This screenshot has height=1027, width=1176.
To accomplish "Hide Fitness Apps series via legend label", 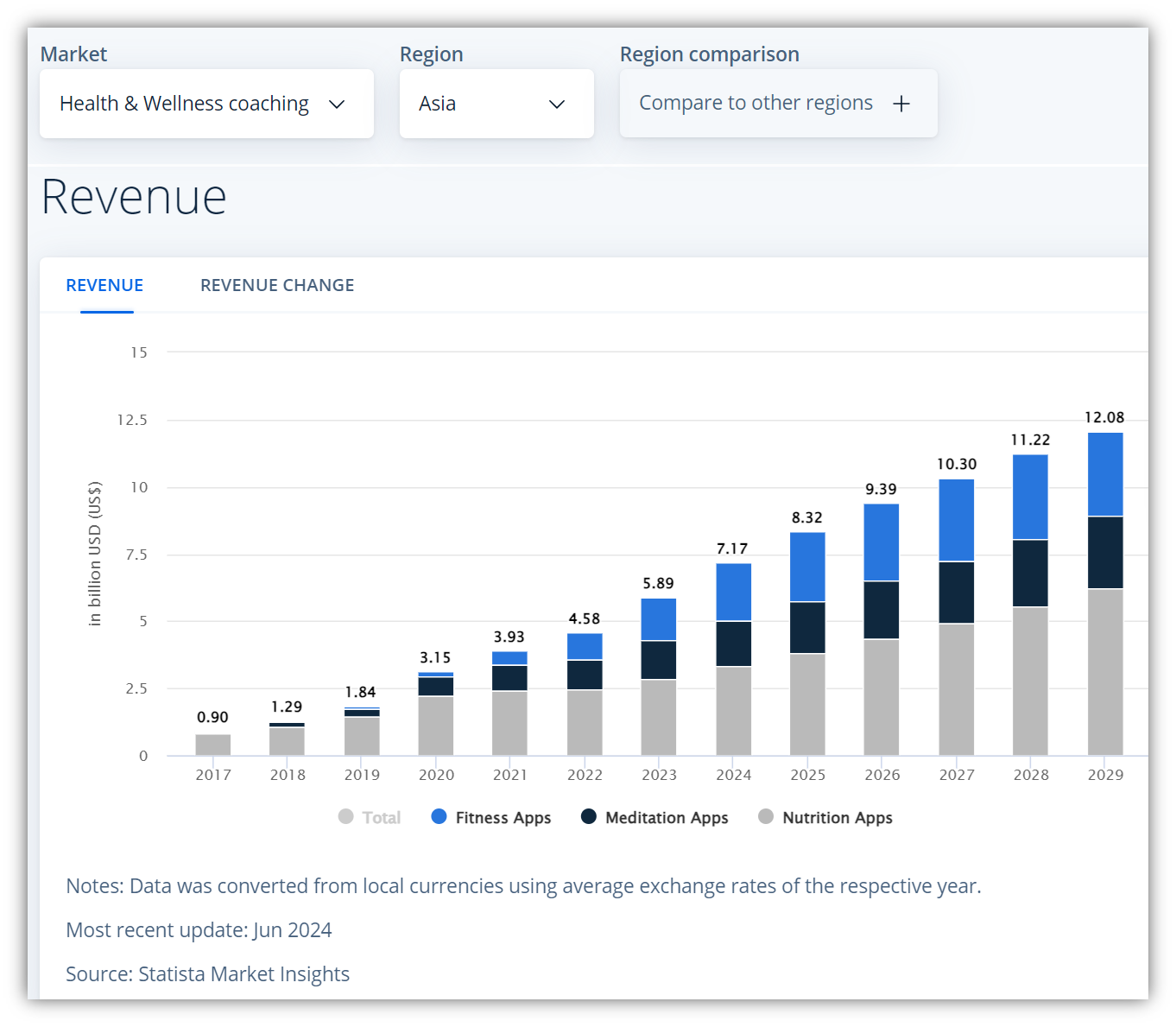I will pos(503,818).
